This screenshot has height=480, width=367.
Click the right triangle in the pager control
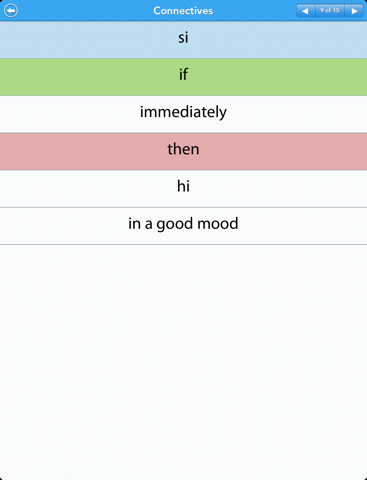click(x=354, y=11)
